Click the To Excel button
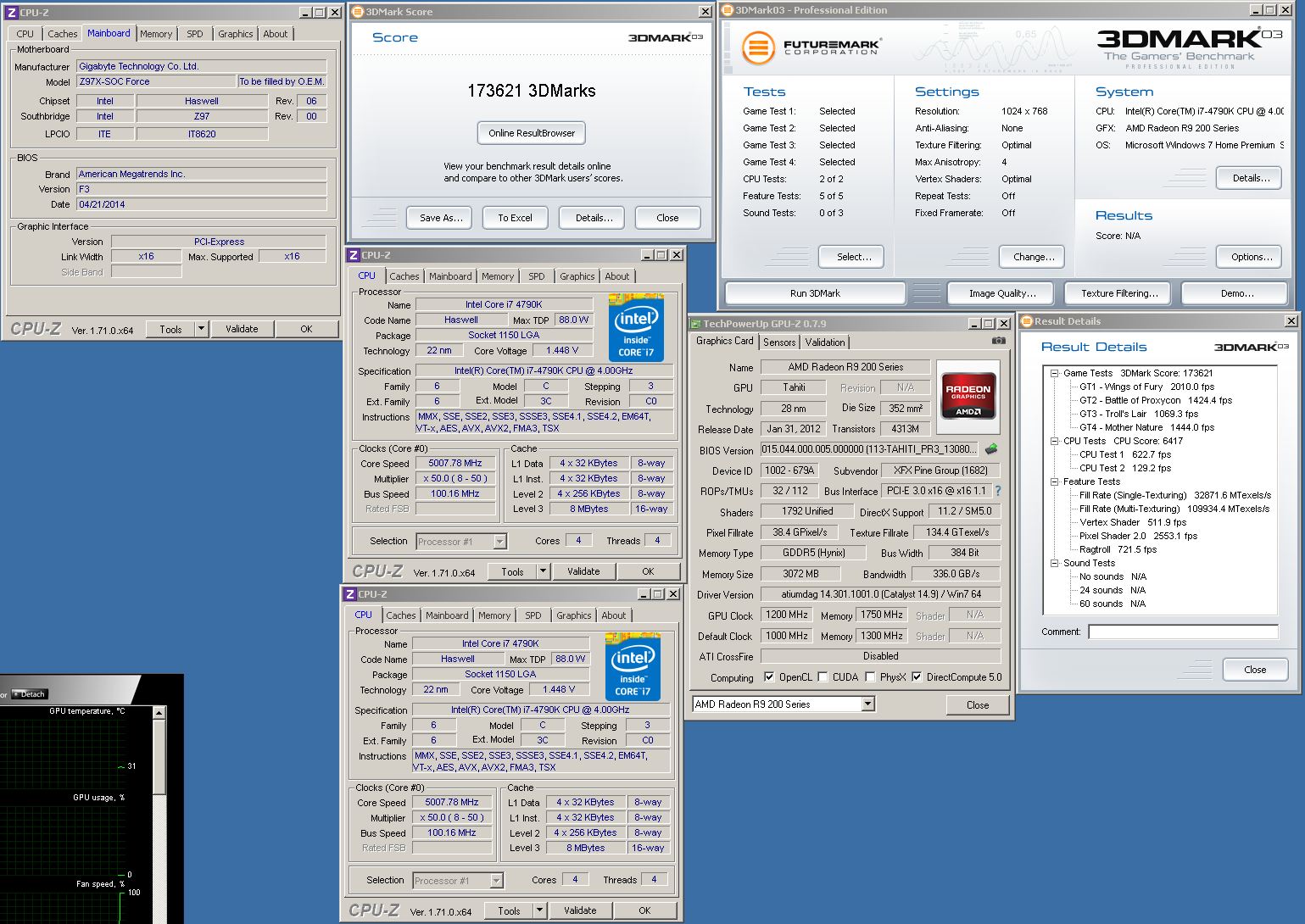 pyautogui.click(x=515, y=218)
